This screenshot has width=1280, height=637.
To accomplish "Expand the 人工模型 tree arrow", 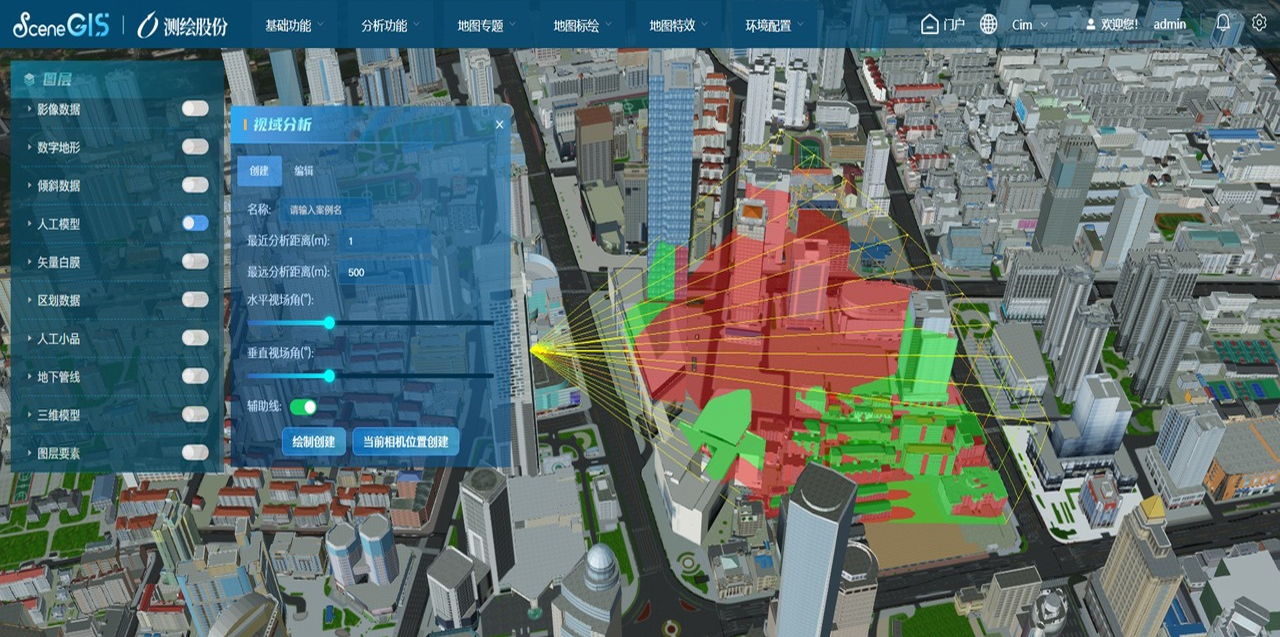I will click(x=29, y=224).
